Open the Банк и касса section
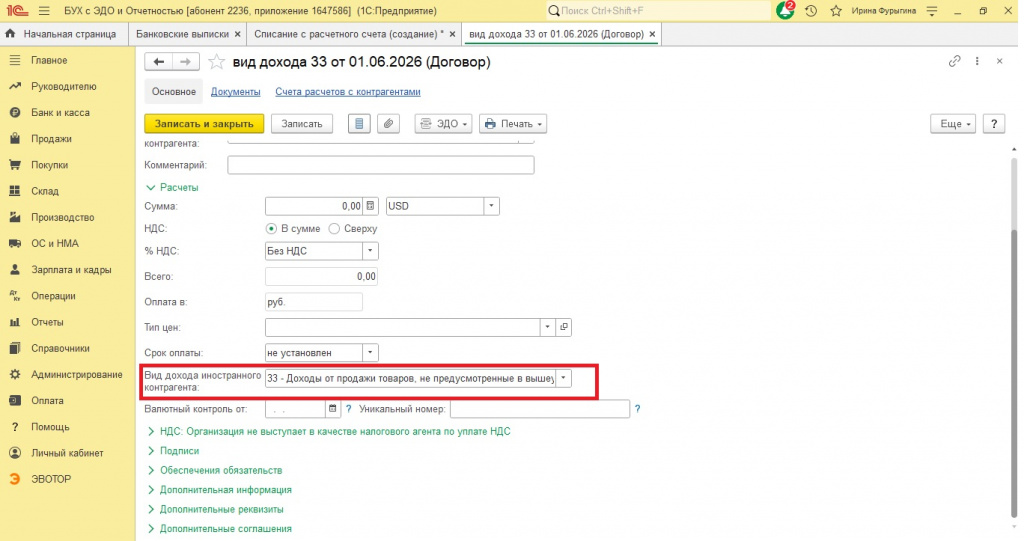 (x=60, y=112)
